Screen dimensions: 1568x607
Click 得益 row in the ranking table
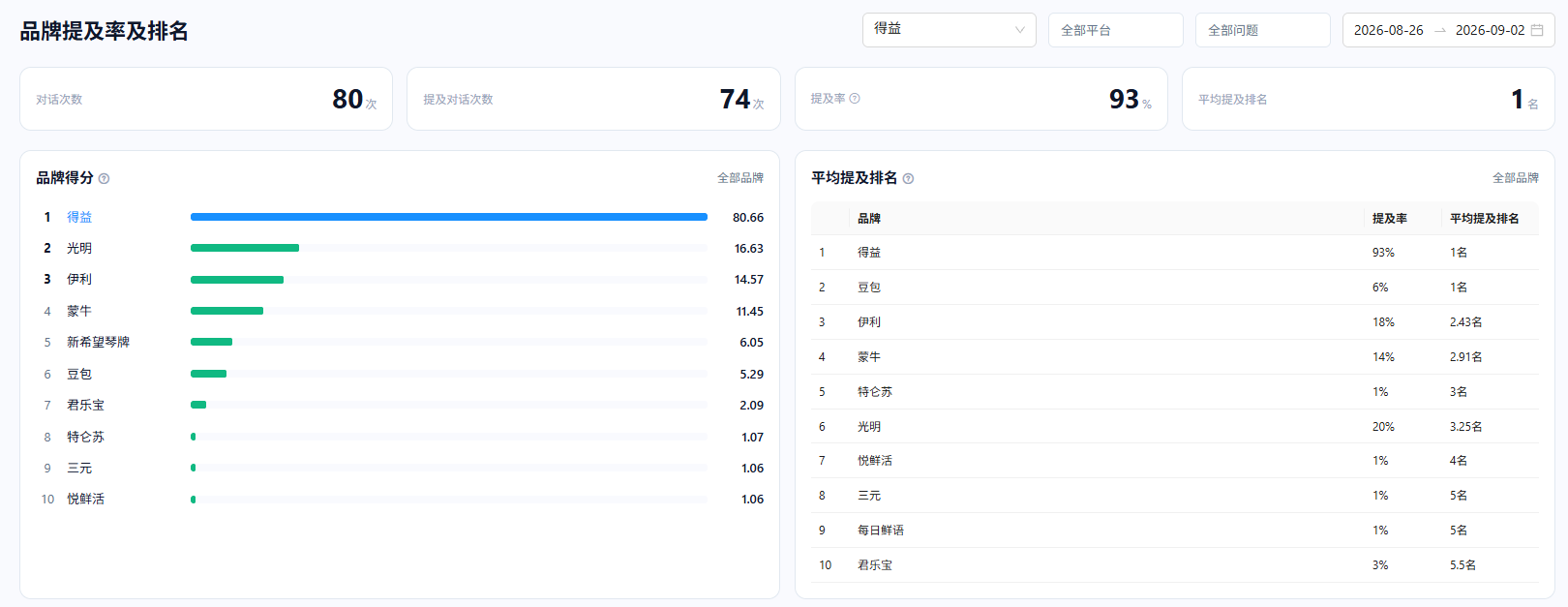tap(1175, 253)
